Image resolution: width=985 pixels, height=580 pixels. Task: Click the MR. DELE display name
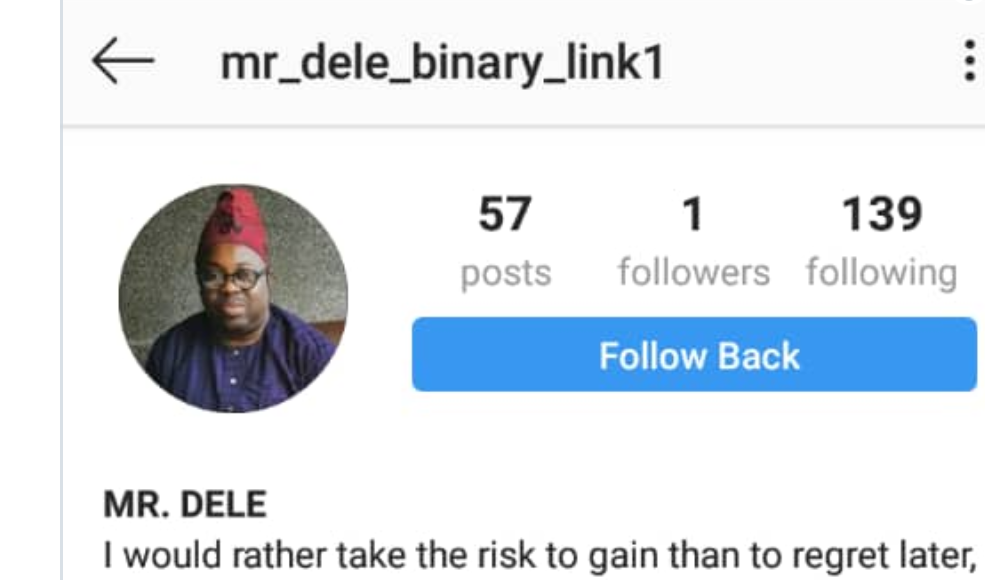pyautogui.click(x=185, y=505)
